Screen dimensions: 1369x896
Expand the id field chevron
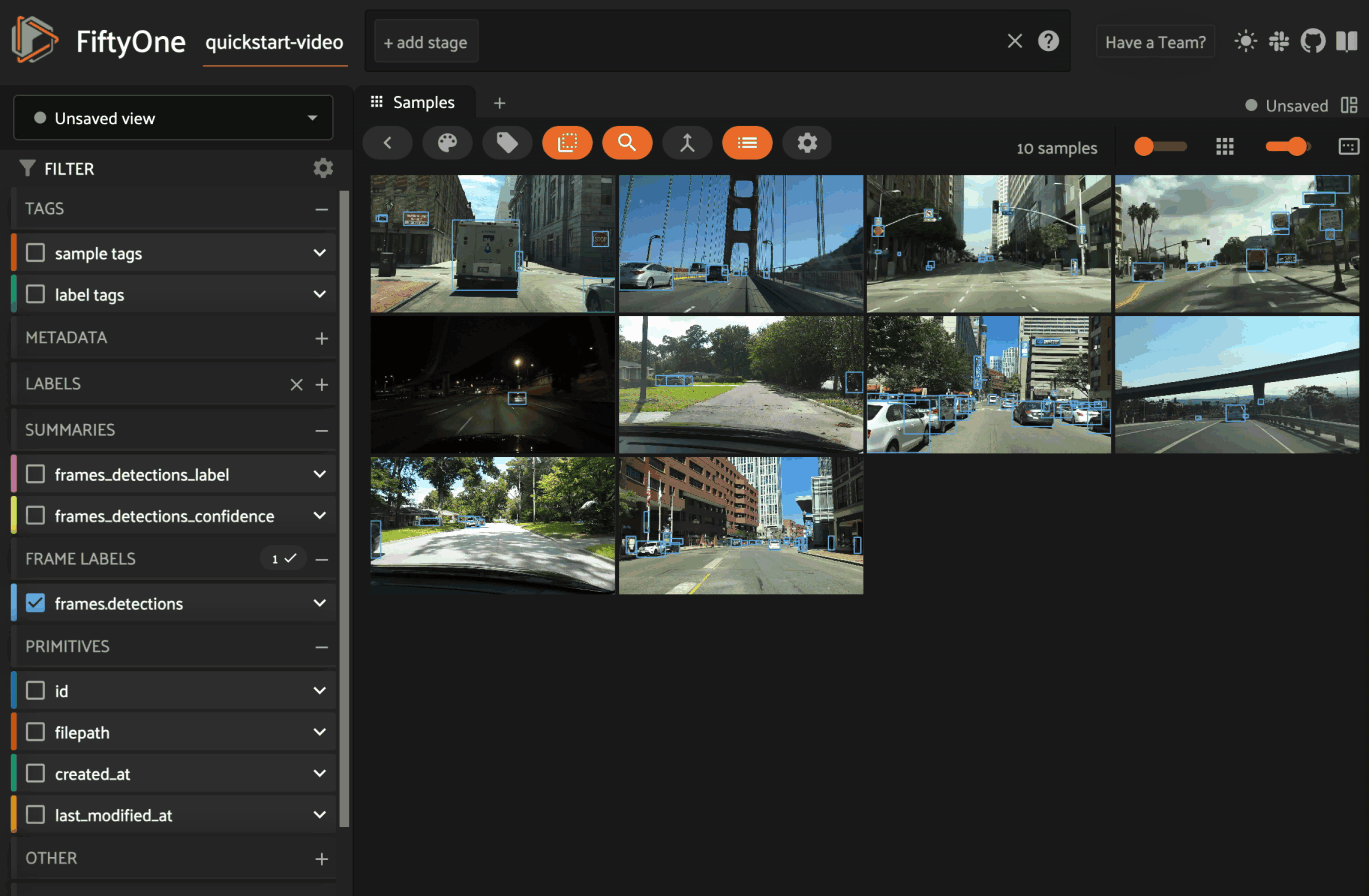pos(320,690)
